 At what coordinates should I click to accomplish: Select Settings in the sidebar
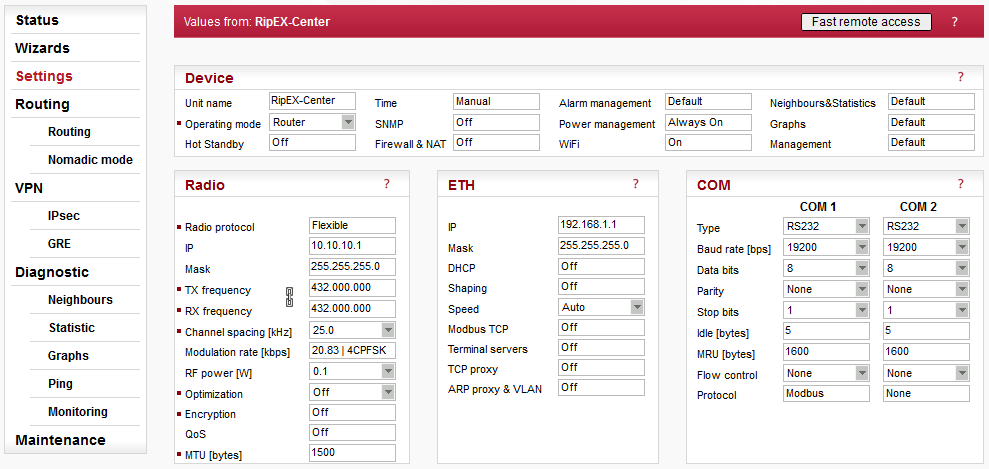pyautogui.click(x=44, y=76)
